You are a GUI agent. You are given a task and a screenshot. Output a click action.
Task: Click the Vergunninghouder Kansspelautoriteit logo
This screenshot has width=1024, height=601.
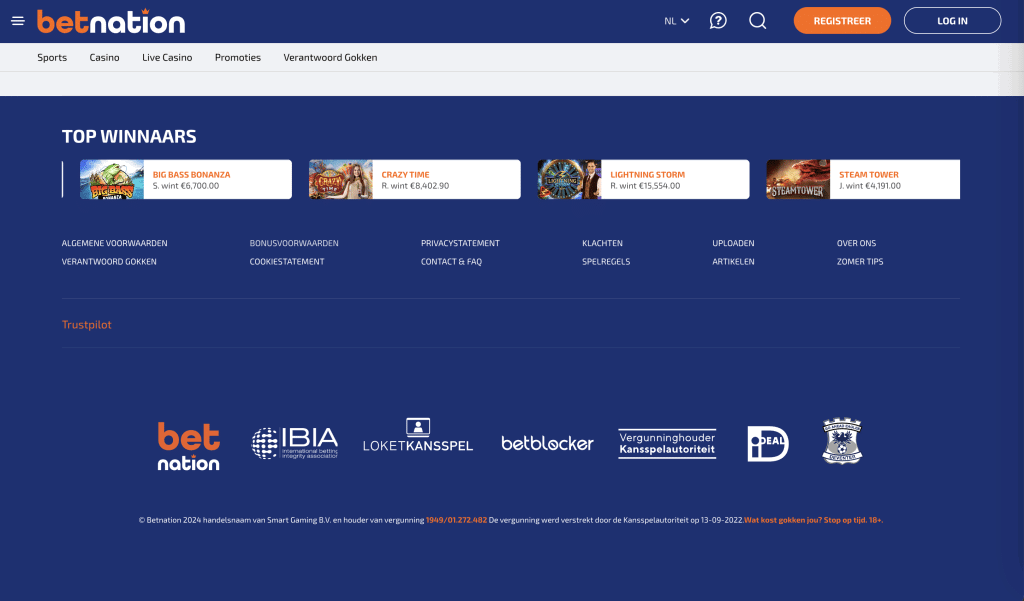[x=667, y=444]
